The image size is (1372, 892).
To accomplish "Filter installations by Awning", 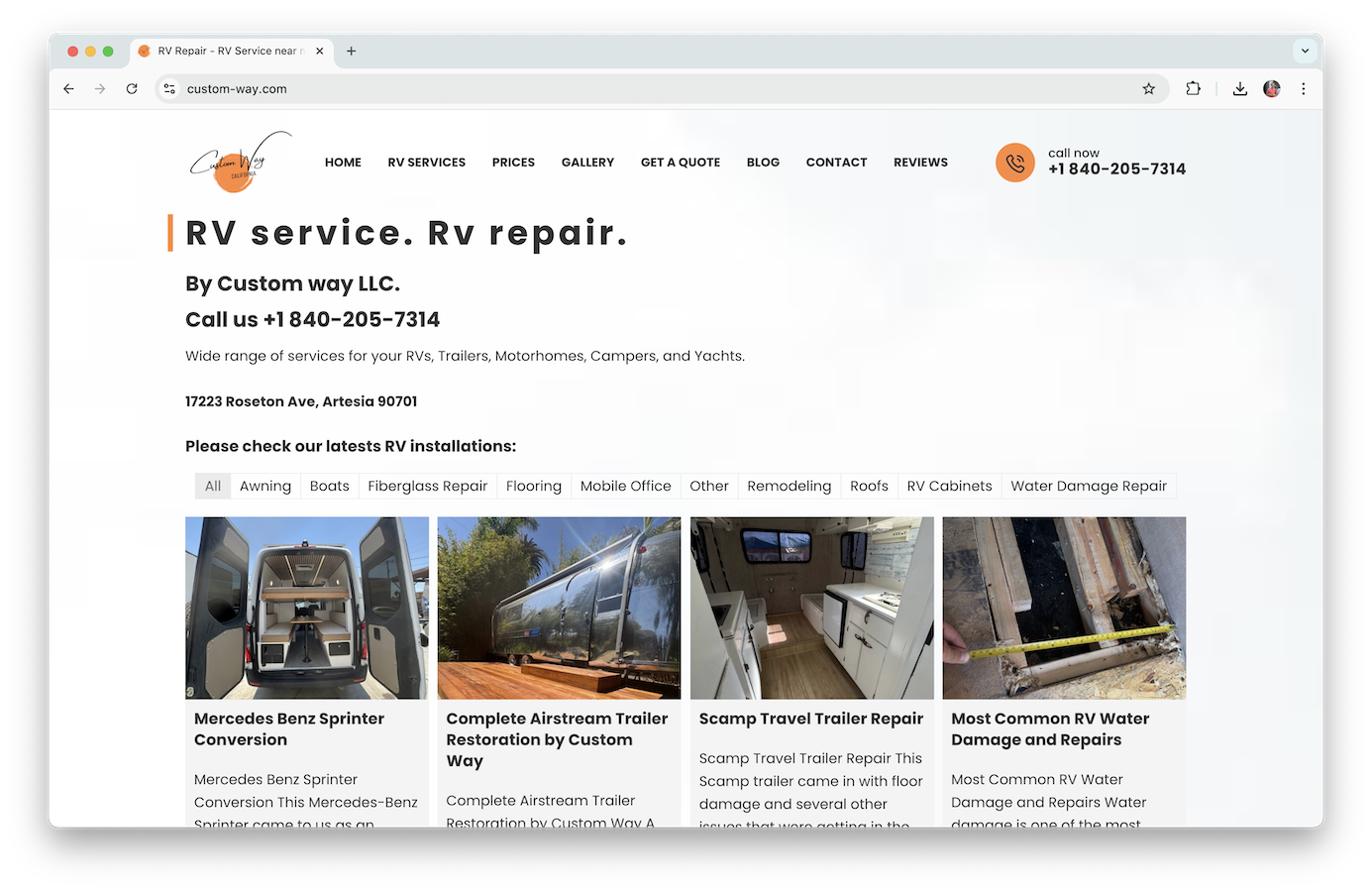I will 265,486.
